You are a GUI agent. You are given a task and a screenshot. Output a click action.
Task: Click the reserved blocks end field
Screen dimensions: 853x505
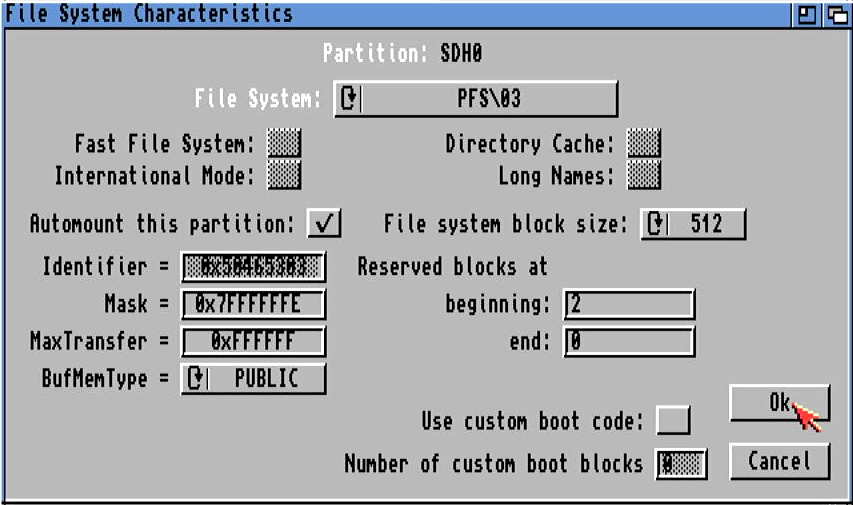coord(628,342)
